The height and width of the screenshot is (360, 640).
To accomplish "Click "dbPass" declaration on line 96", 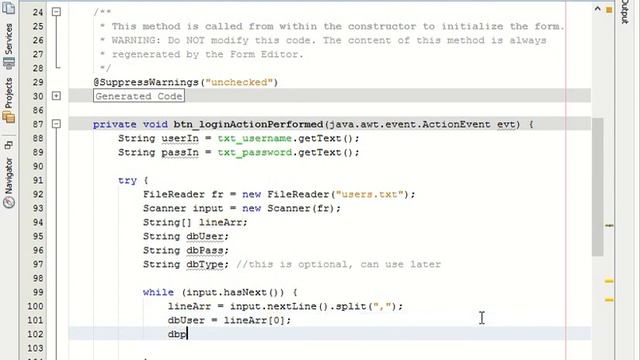I will click(205, 250).
